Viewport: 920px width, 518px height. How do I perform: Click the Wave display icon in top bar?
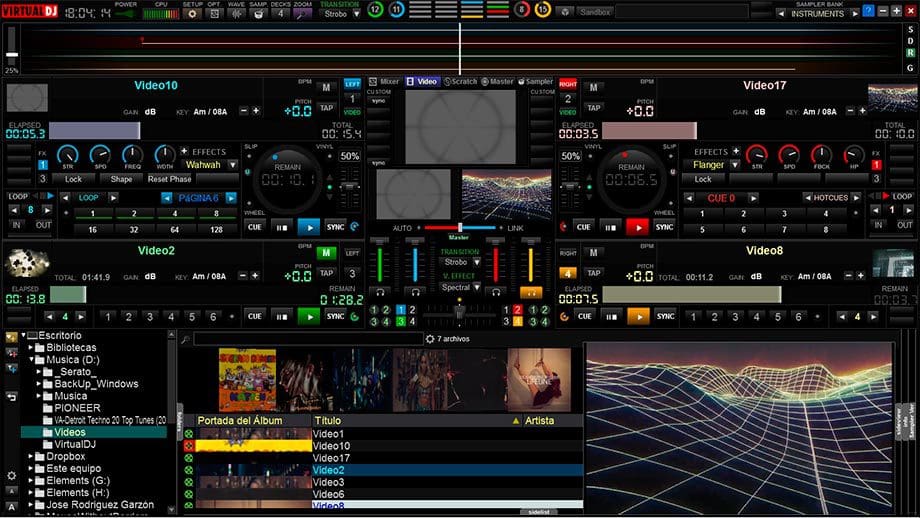tap(236, 13)
